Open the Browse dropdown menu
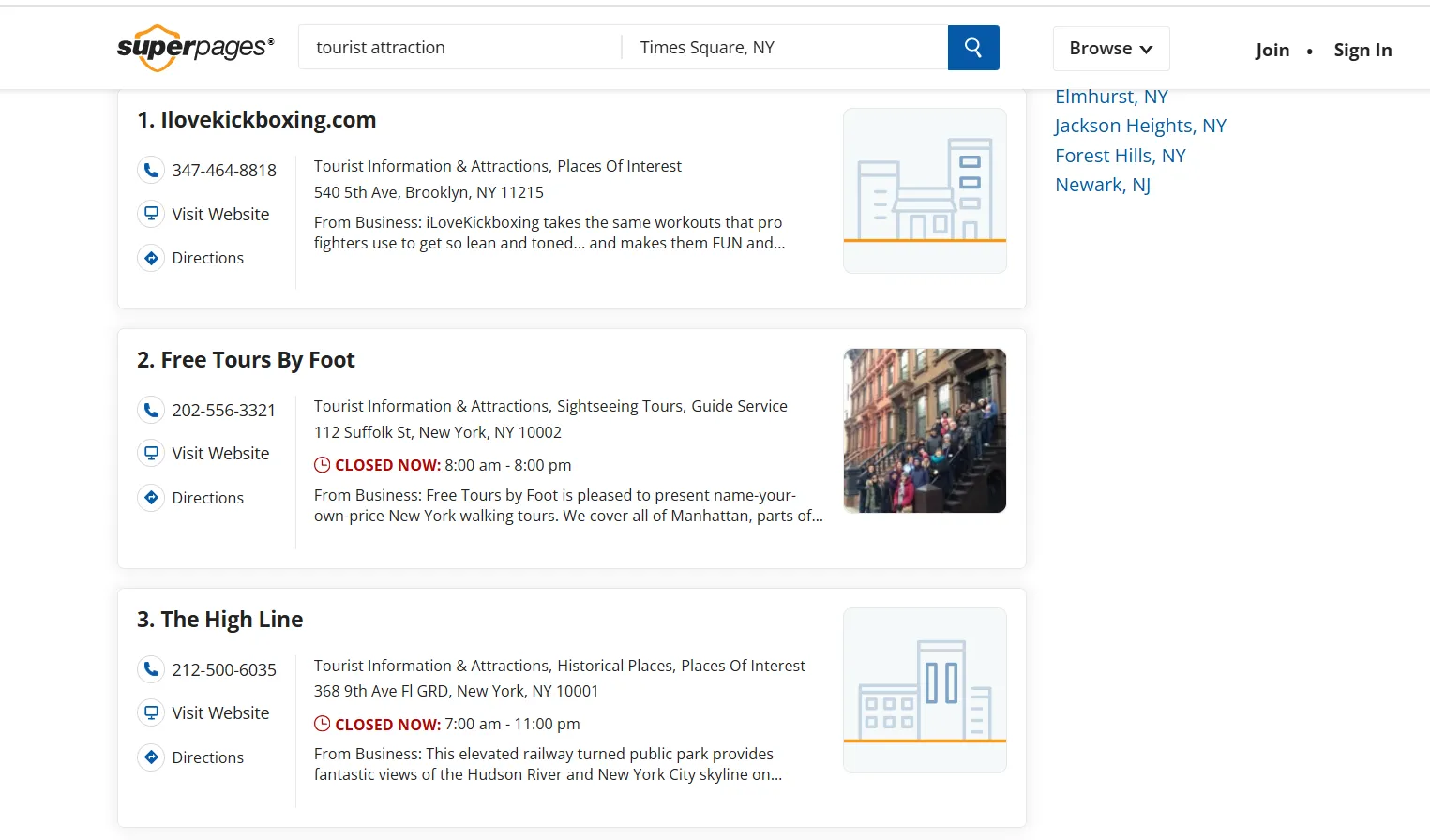Viewport: 1430px width, 840px height. [1110, 48]
